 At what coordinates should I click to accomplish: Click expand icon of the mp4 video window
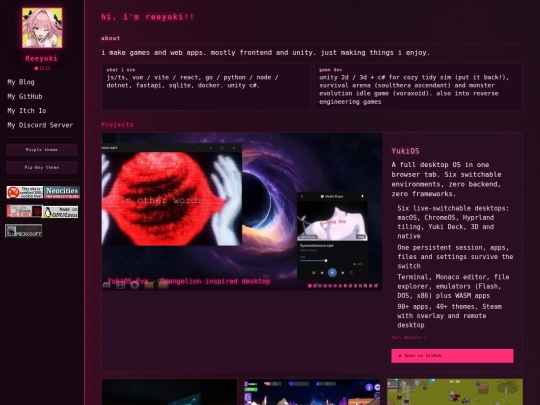click(x=211, y=148)
